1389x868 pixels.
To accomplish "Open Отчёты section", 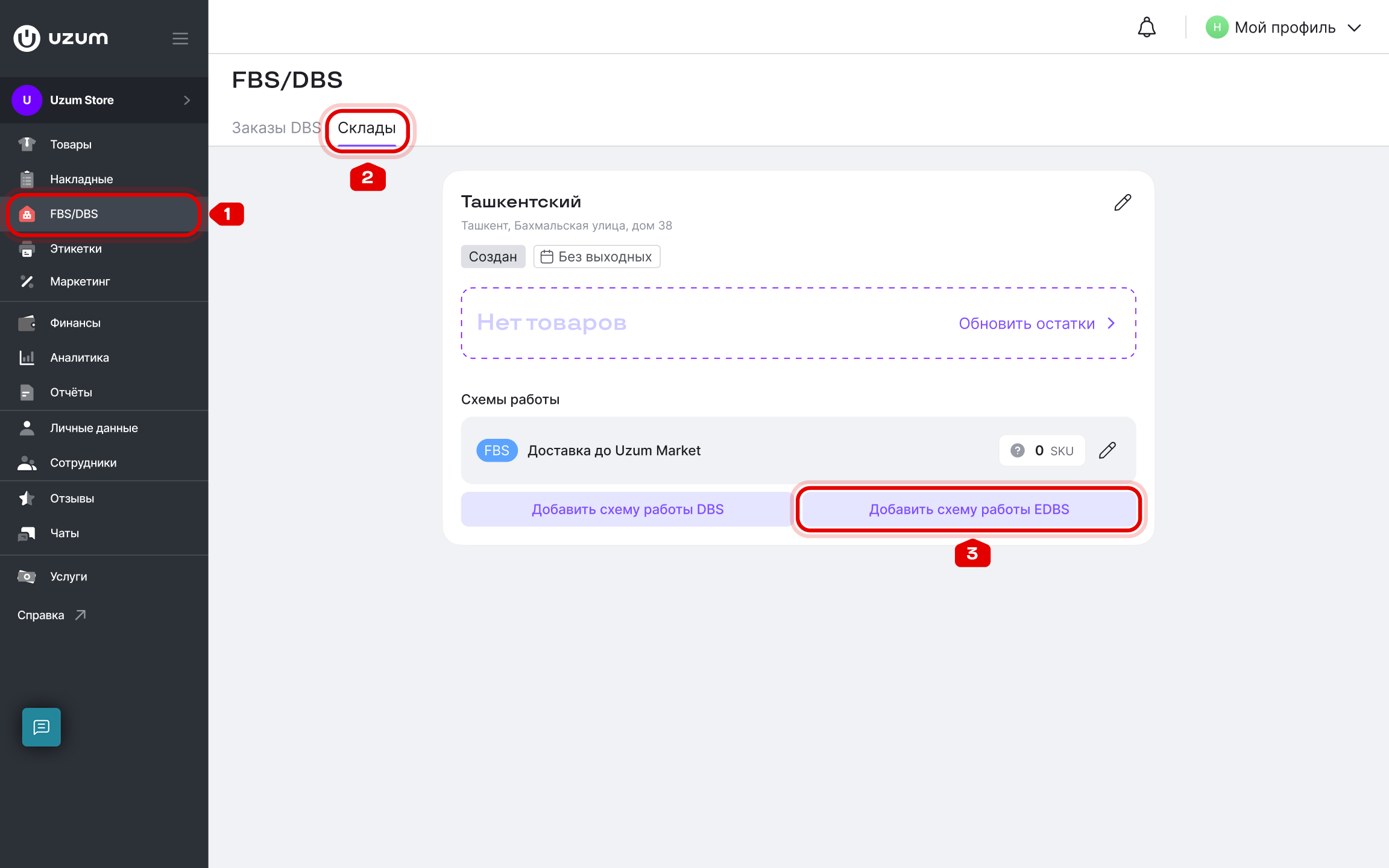I will pos(104,392).
